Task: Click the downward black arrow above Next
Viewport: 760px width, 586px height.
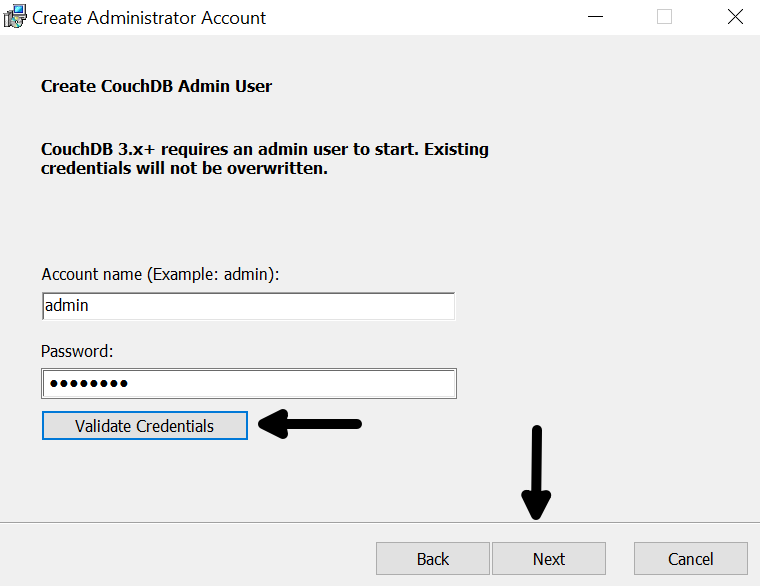Action: point(536,473)
